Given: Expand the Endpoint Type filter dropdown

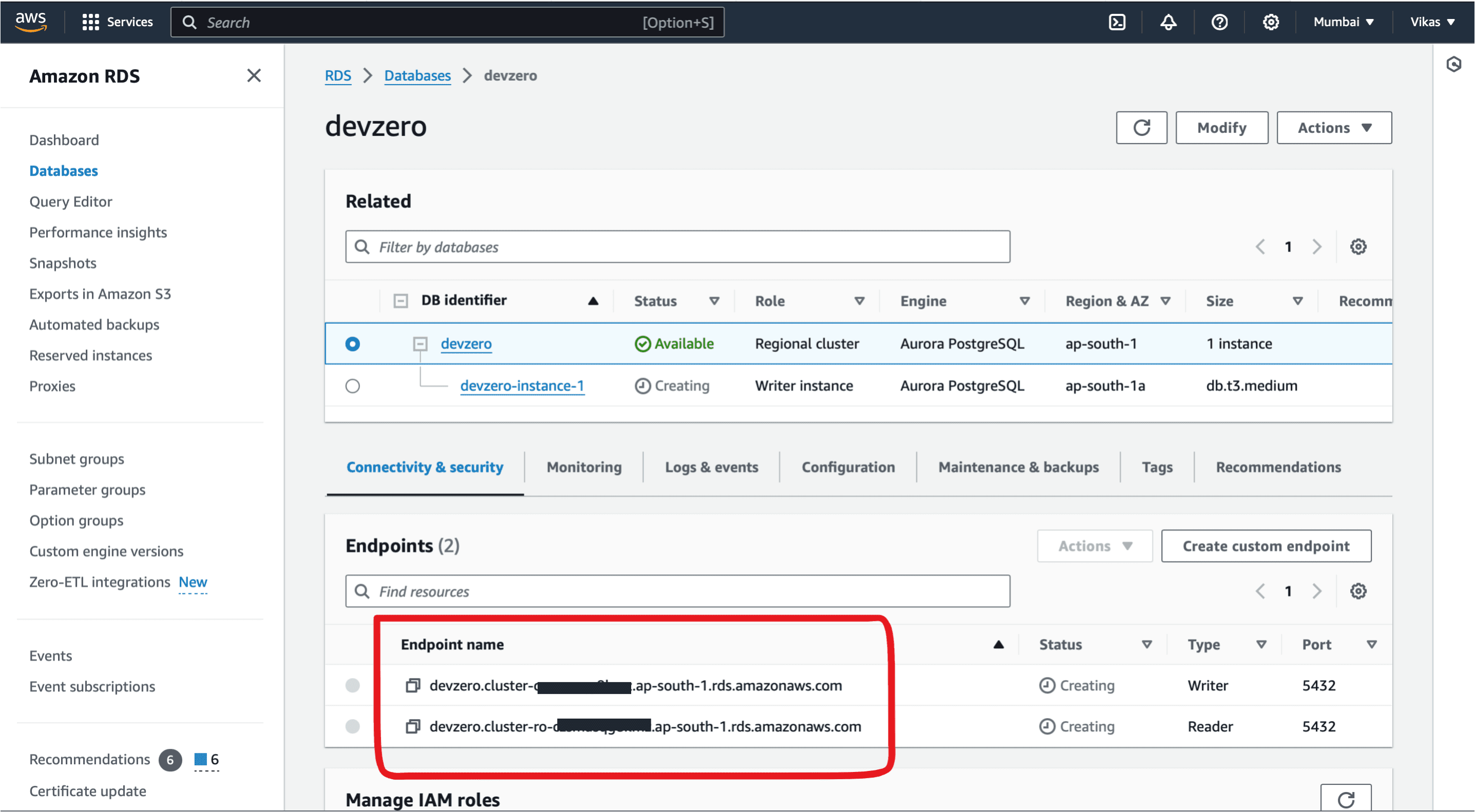Looking at the screenshot, I should (x=1261, y=644).
